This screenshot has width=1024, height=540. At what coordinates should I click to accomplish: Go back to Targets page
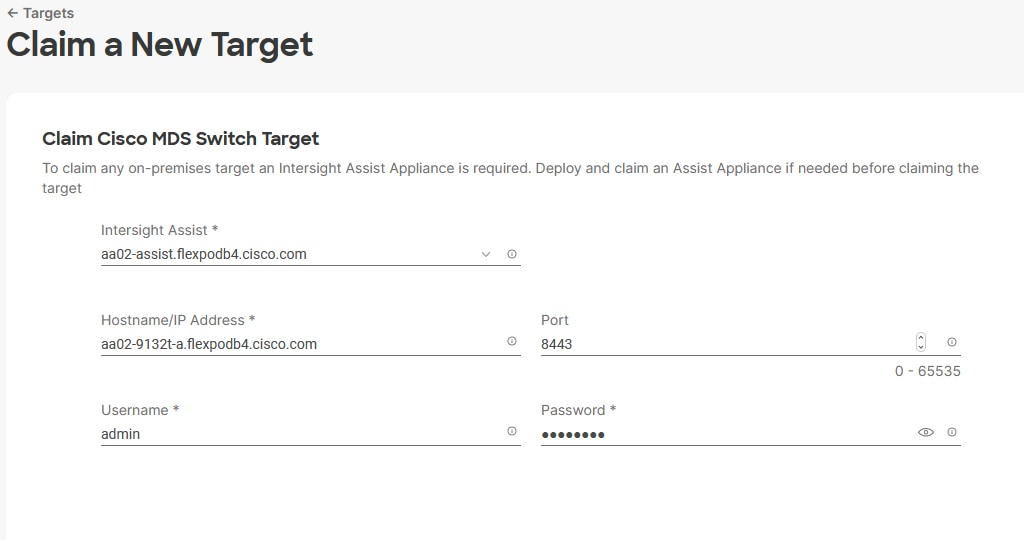(40, 13)
